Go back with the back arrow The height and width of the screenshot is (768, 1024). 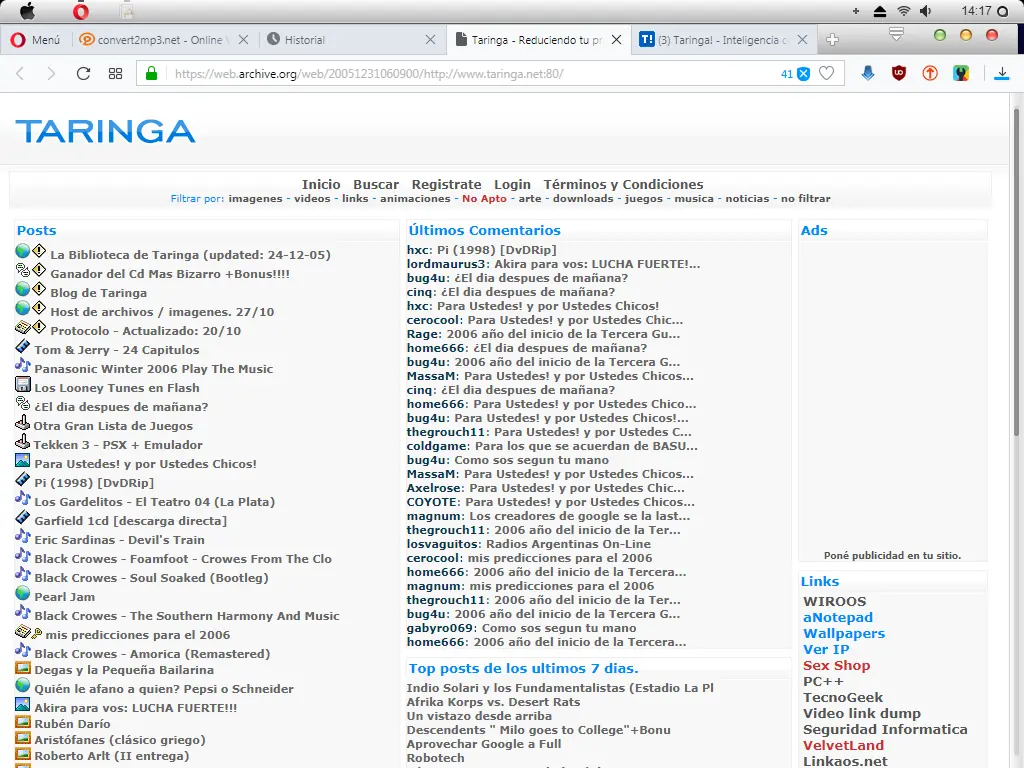click(21, 74)
